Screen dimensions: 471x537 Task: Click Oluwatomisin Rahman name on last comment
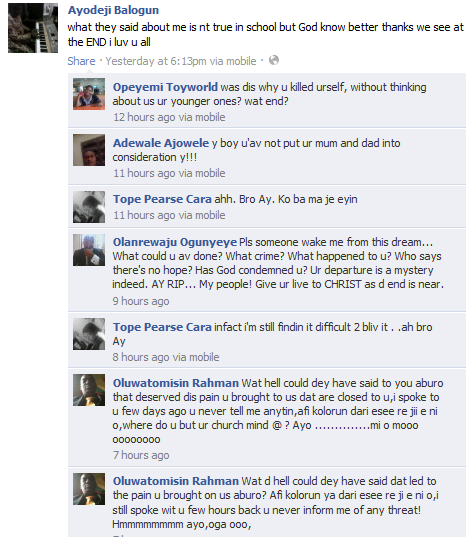(176, 481)
